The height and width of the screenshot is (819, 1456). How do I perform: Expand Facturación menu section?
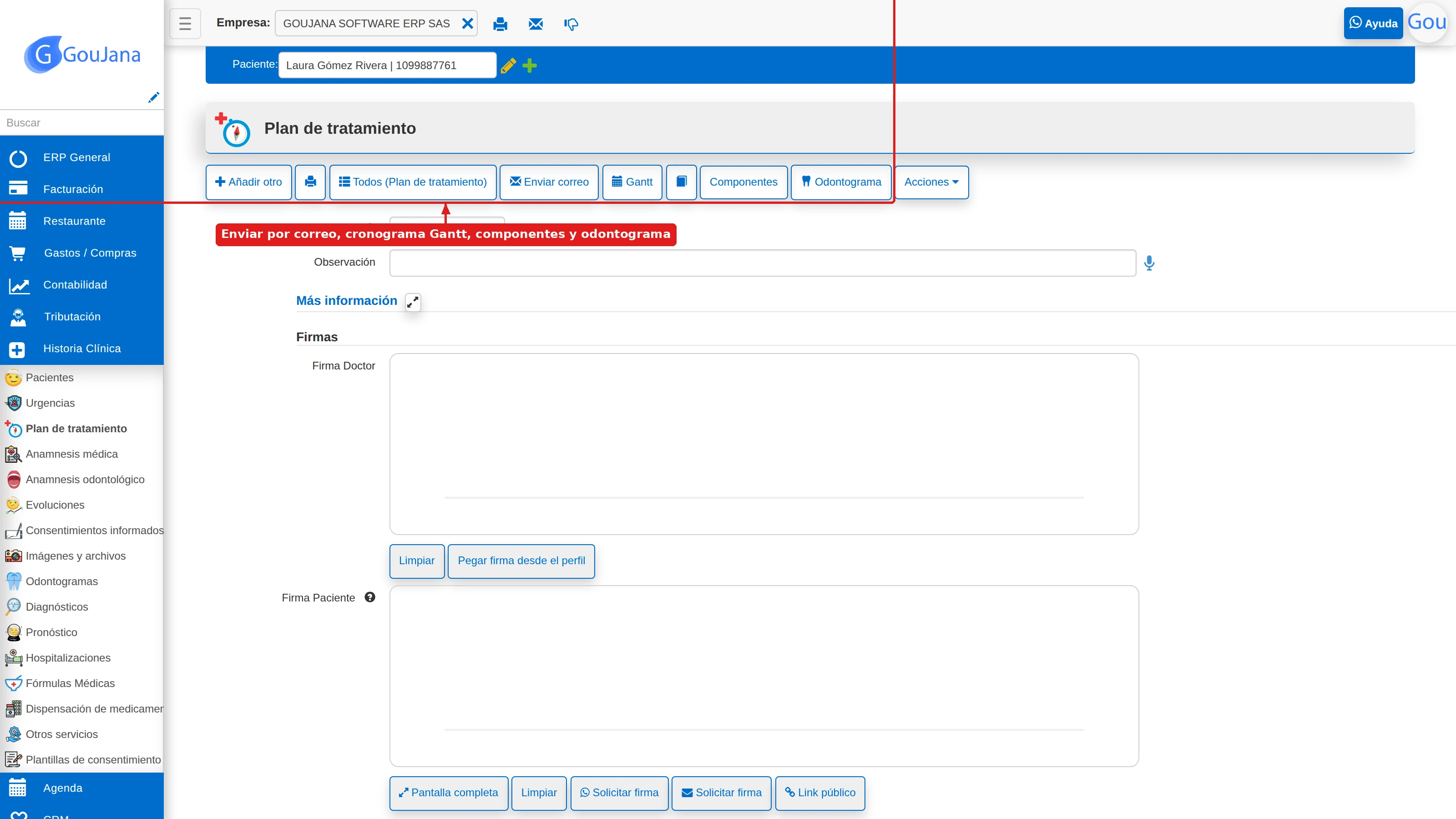(82, 189)
